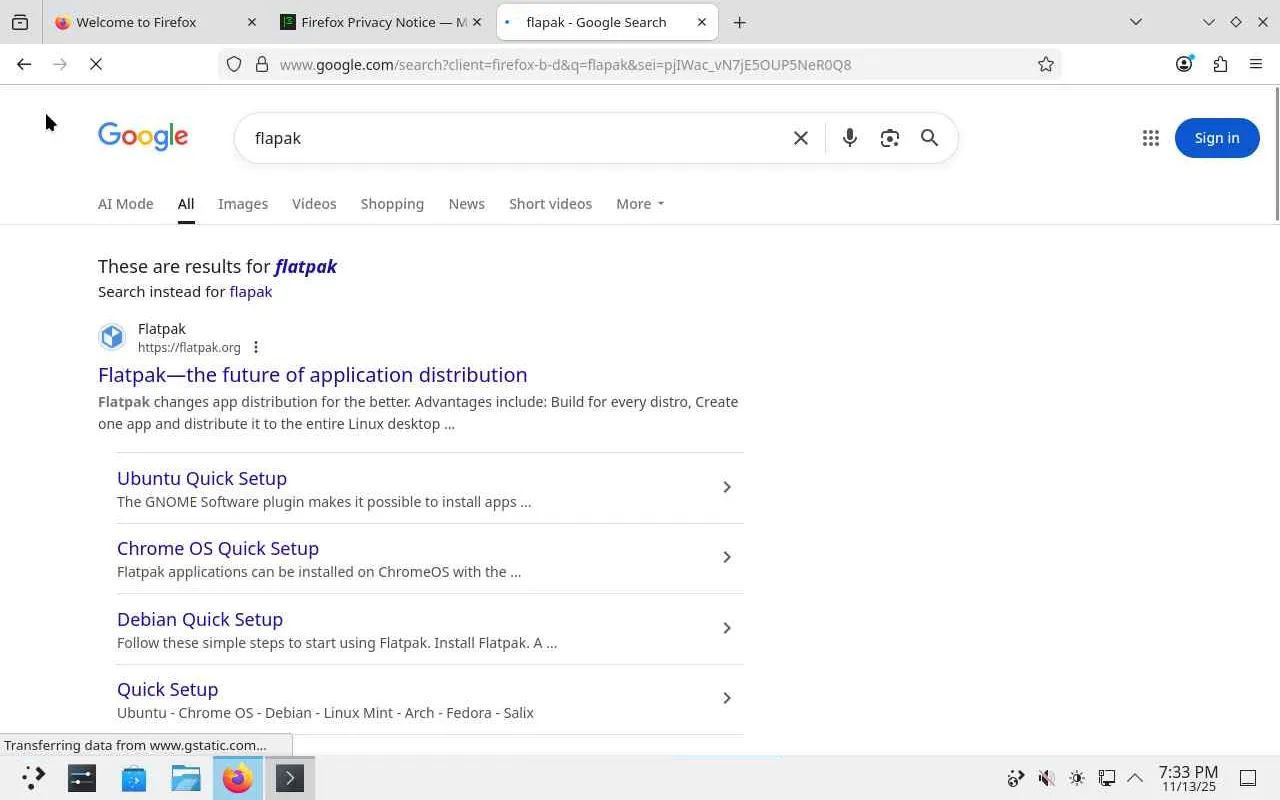1280x800 pixels.
Task: Click into the Google search field
Action: pyautogui.click(x=516, y=138)
